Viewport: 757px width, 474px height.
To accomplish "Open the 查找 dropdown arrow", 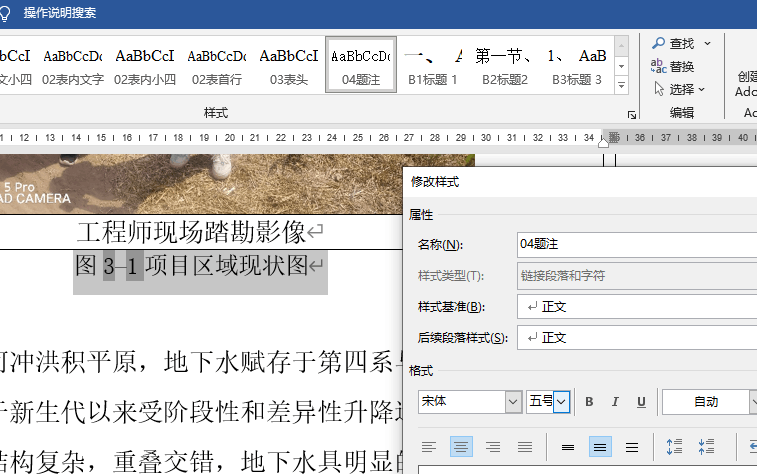I will point(707,43).
